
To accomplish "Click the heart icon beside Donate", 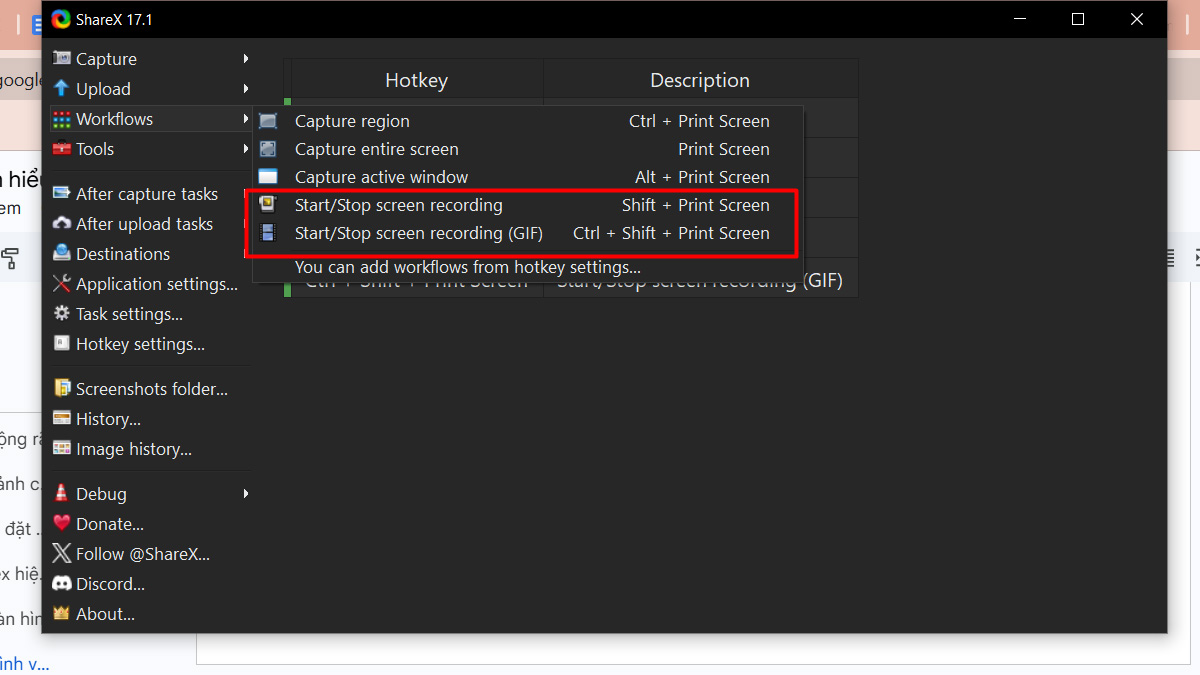I will (x=62, y=523).
